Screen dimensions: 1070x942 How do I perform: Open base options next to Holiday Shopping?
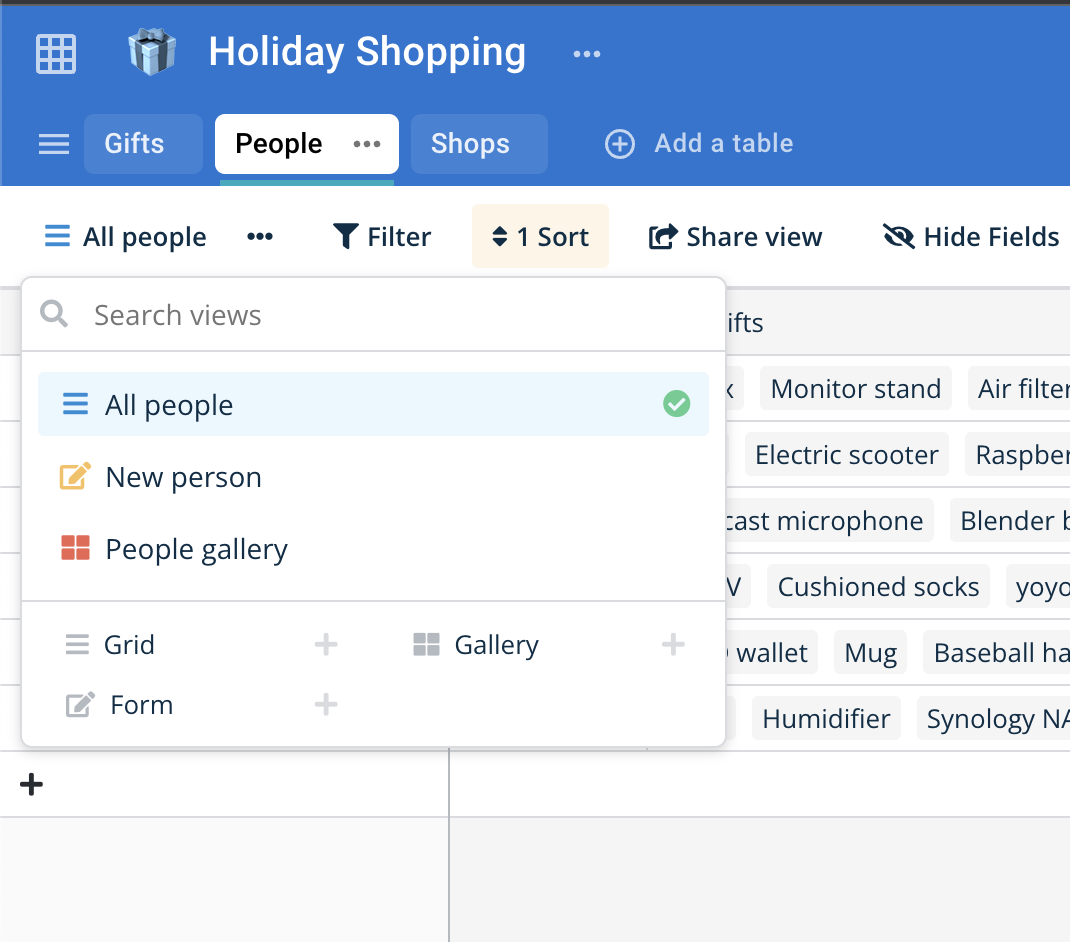(x=587, y=54)
